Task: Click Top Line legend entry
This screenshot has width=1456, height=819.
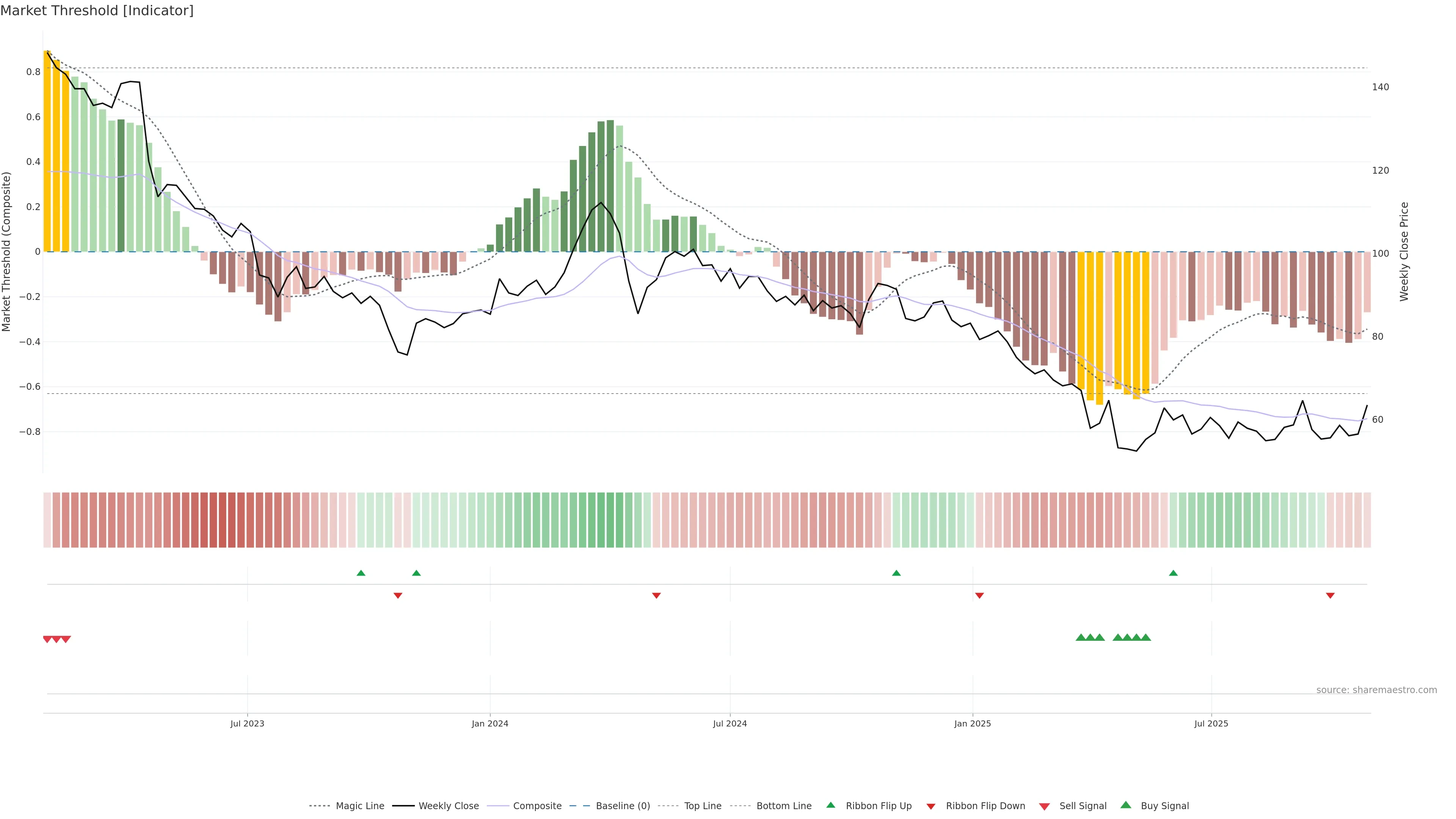Action: [x=703, y=805]
